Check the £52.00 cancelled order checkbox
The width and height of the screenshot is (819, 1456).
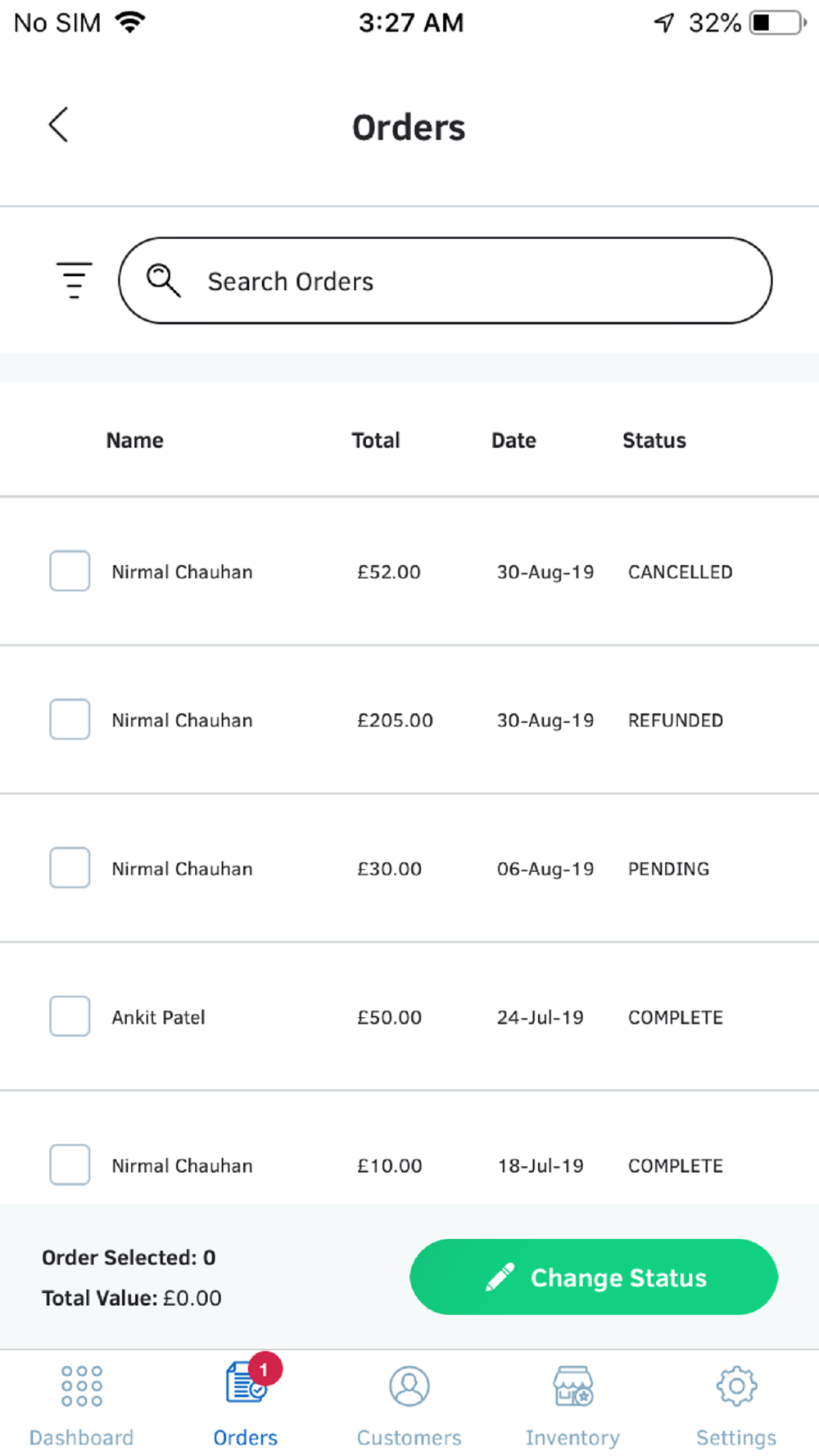(x=70, y=571)
